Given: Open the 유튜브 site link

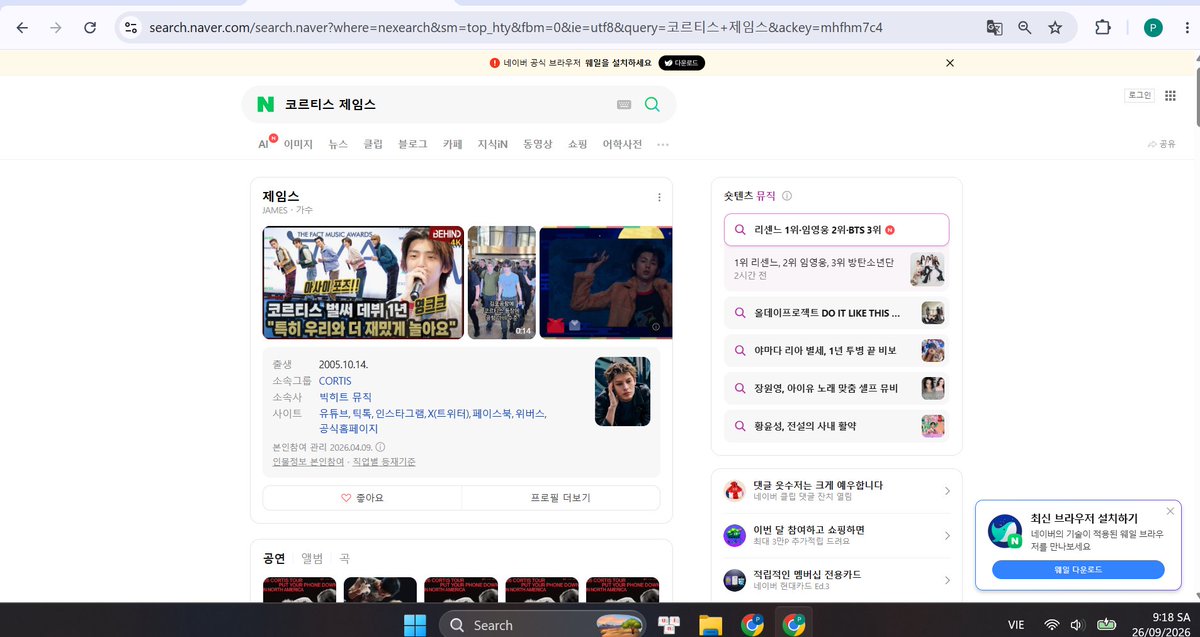Looking at the screenshot, I should 334,413.
